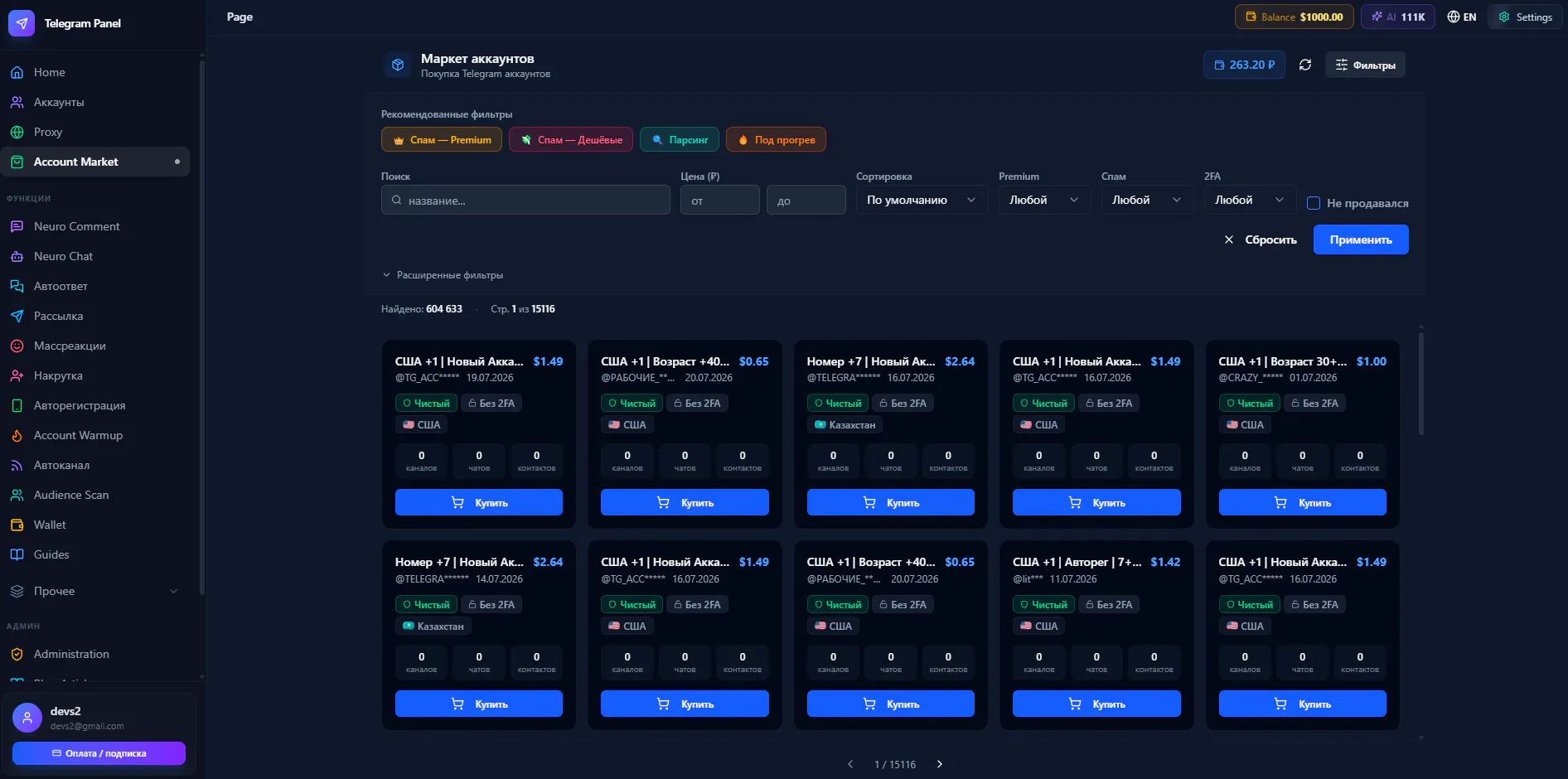Buy the $1.42 США Авторег account
This screenshot has width=1568, height=779.
click(x=1096, y=704)
